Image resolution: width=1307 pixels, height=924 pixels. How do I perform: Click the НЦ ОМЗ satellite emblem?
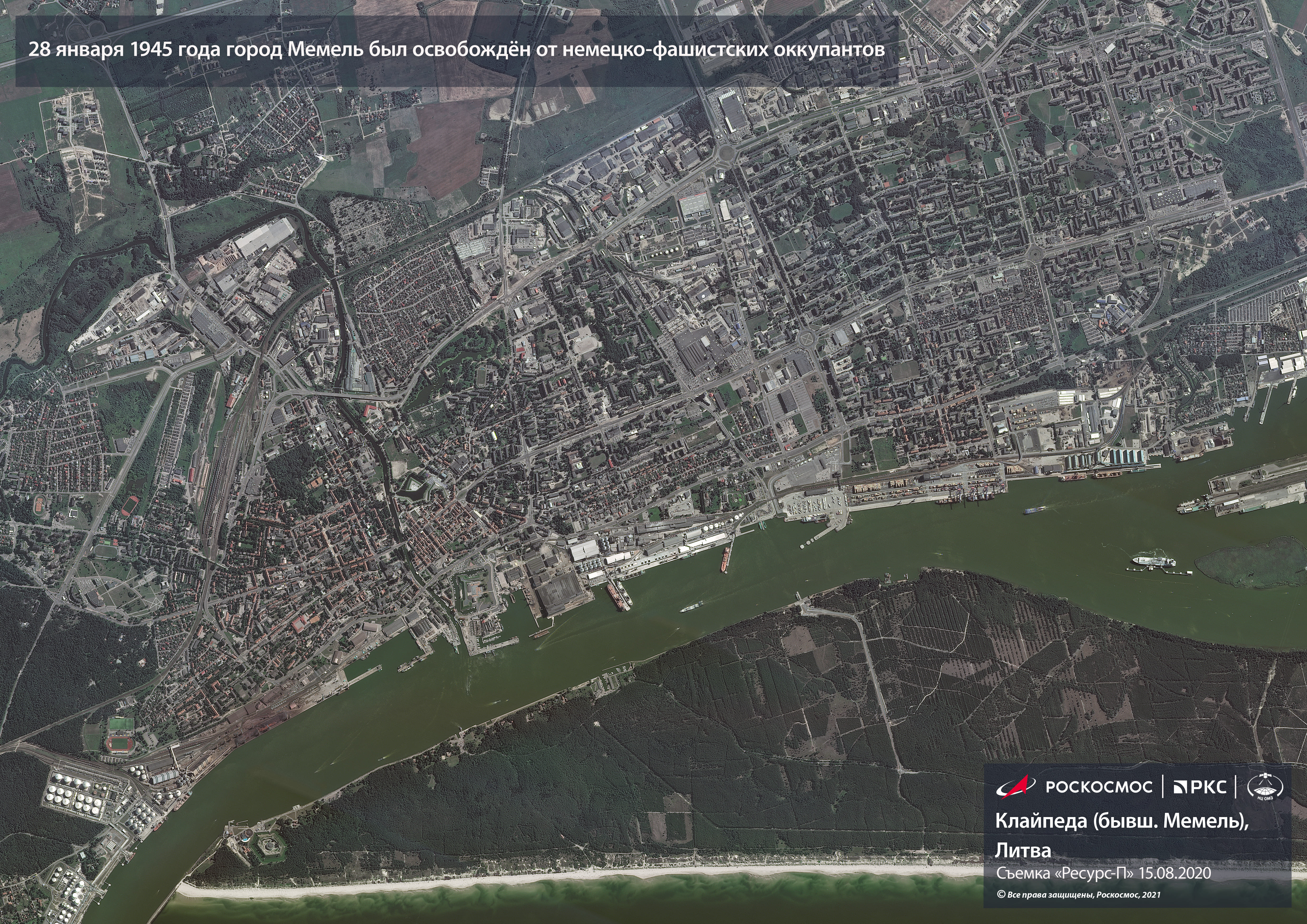tap(1265, 787)
